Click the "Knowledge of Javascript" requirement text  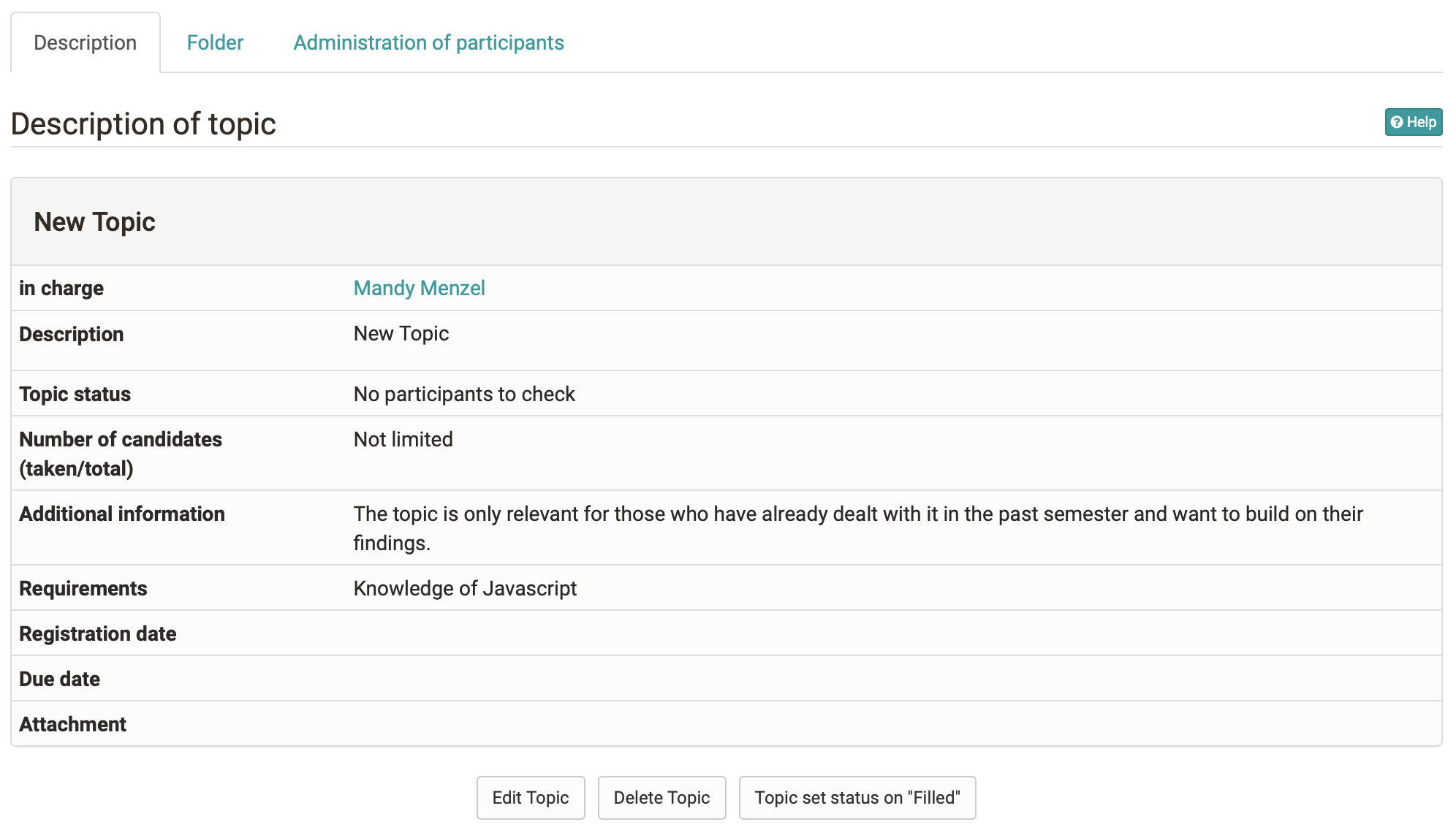(465, 588)
